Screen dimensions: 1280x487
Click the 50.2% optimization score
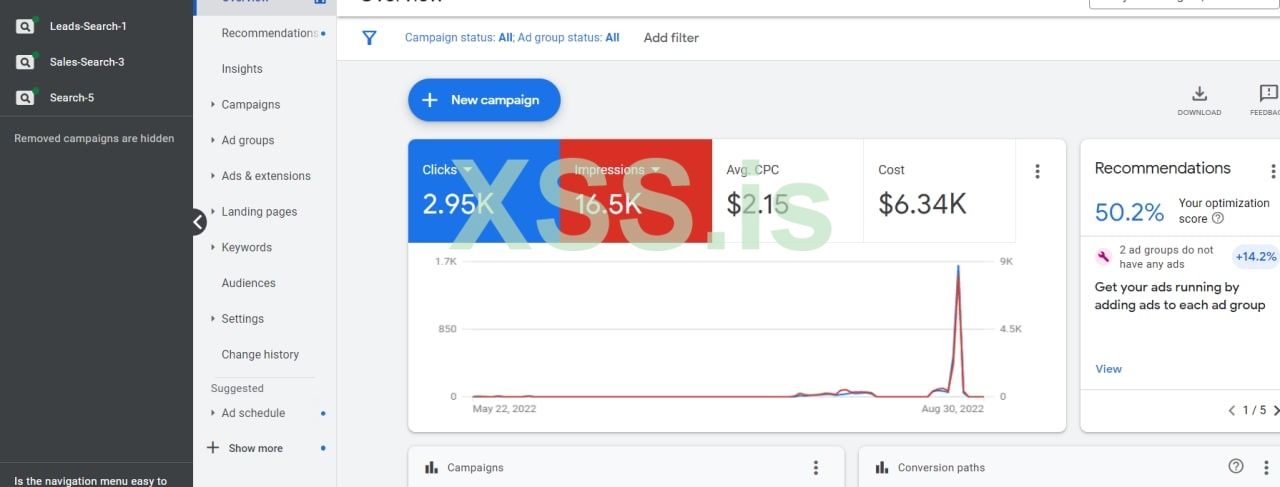(x=1129, y=212)
